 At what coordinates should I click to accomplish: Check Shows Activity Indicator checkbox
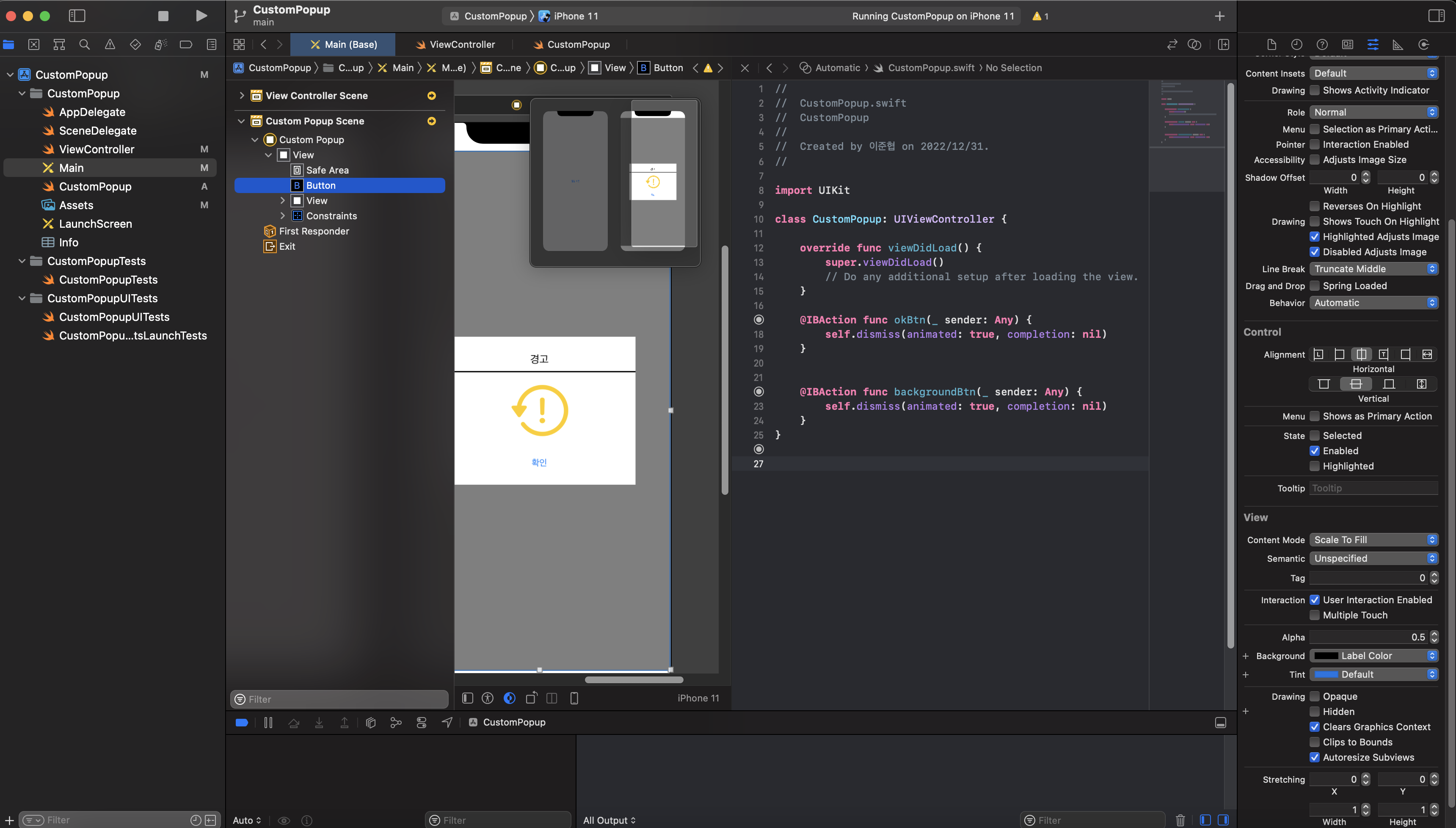(x=1315, y=91)
